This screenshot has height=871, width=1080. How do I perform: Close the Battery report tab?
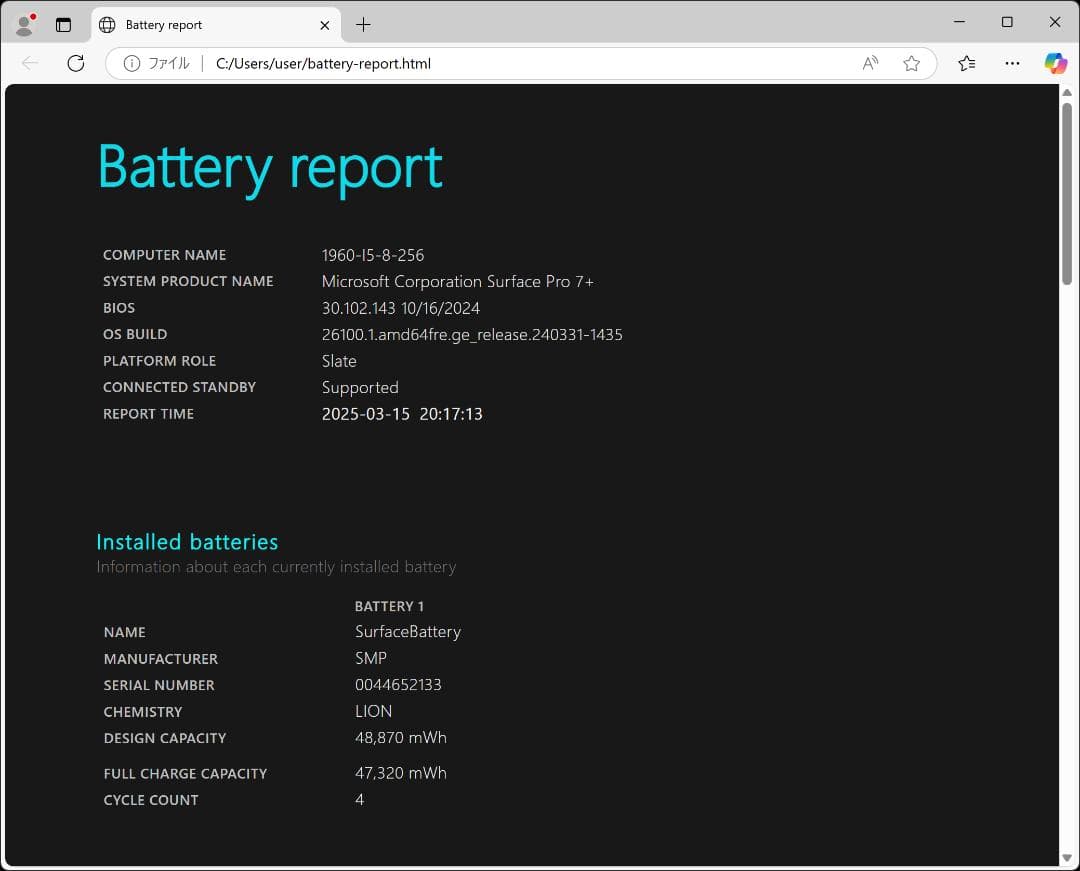click(x=324, y=24)
